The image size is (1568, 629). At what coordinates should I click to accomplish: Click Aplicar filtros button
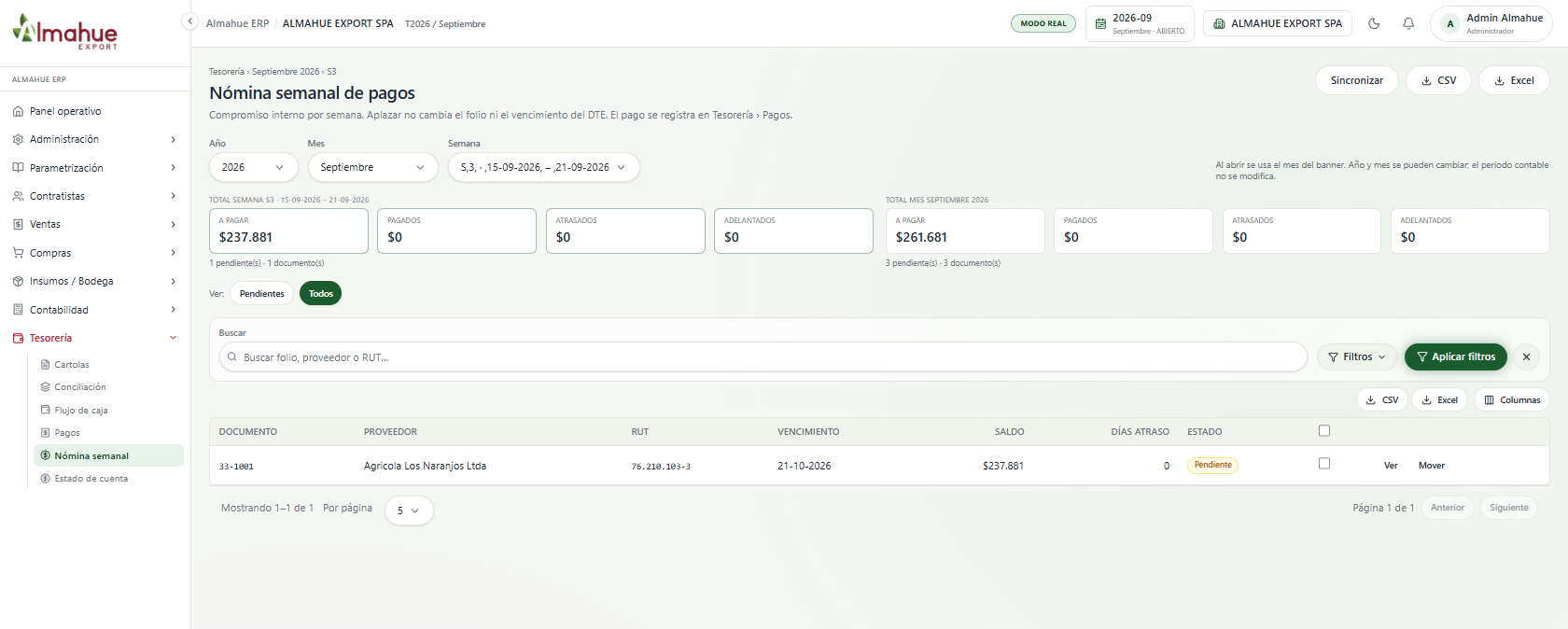pos(1456,356)
